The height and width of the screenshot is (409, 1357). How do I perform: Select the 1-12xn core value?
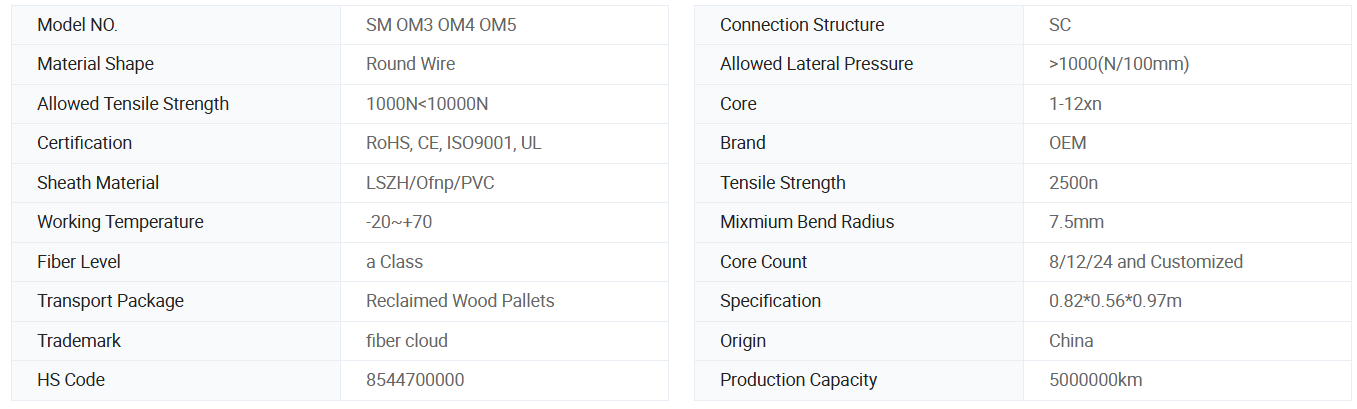click(x=1075, y=104)
